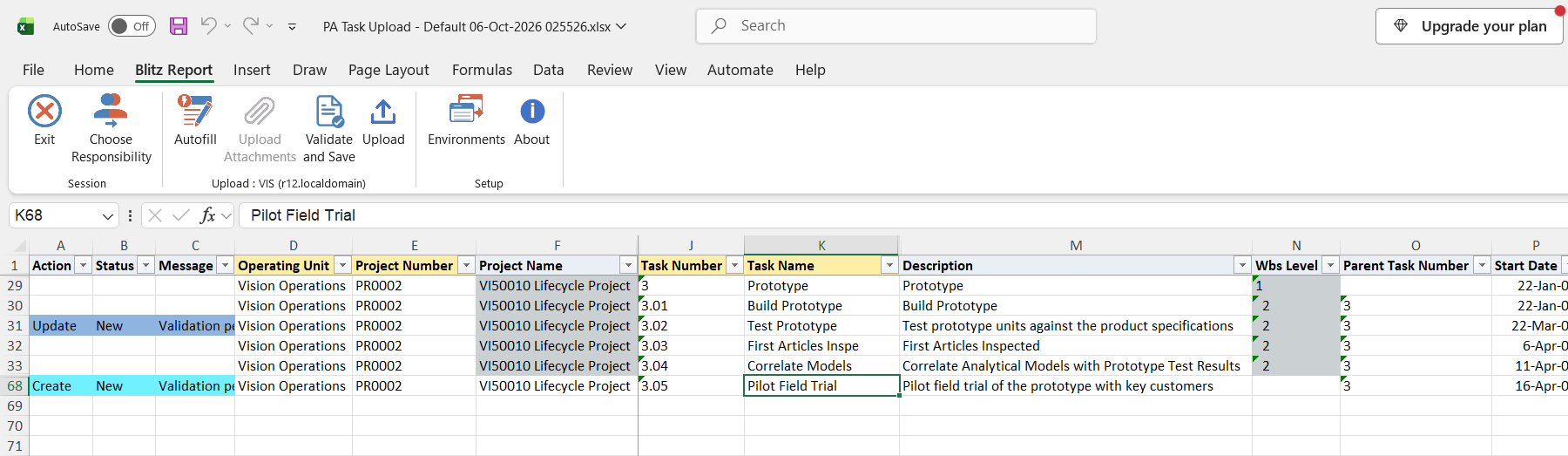Open the Undo history dropdown
This screenshot has height=456, width=1568.
pyautogui.click(x=228, y=26)
